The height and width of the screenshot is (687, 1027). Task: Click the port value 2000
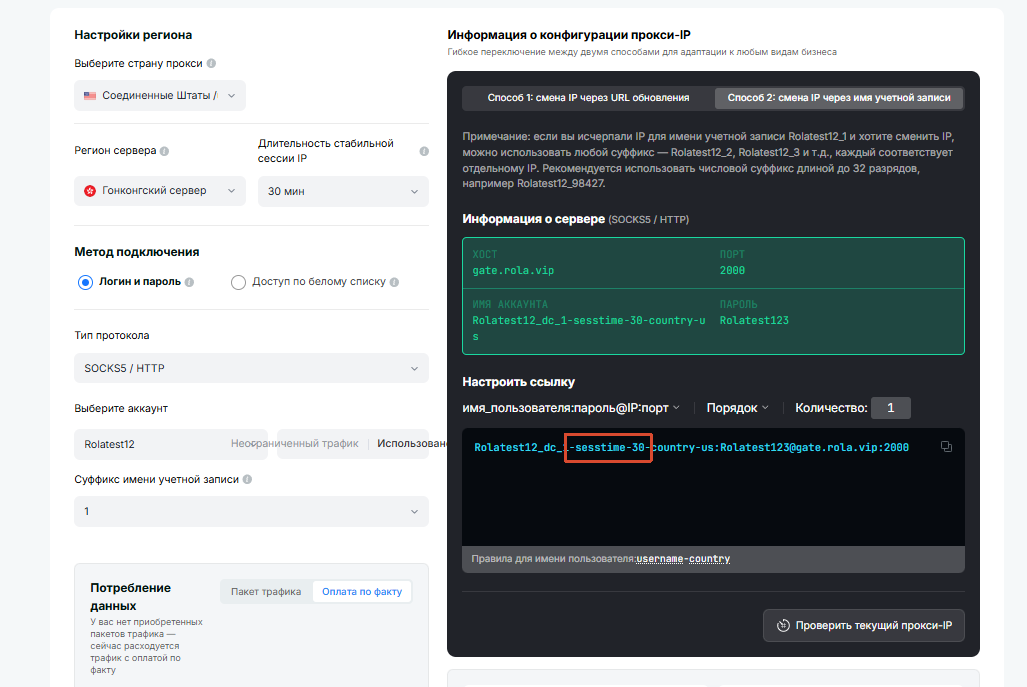(x=732, y=270)
